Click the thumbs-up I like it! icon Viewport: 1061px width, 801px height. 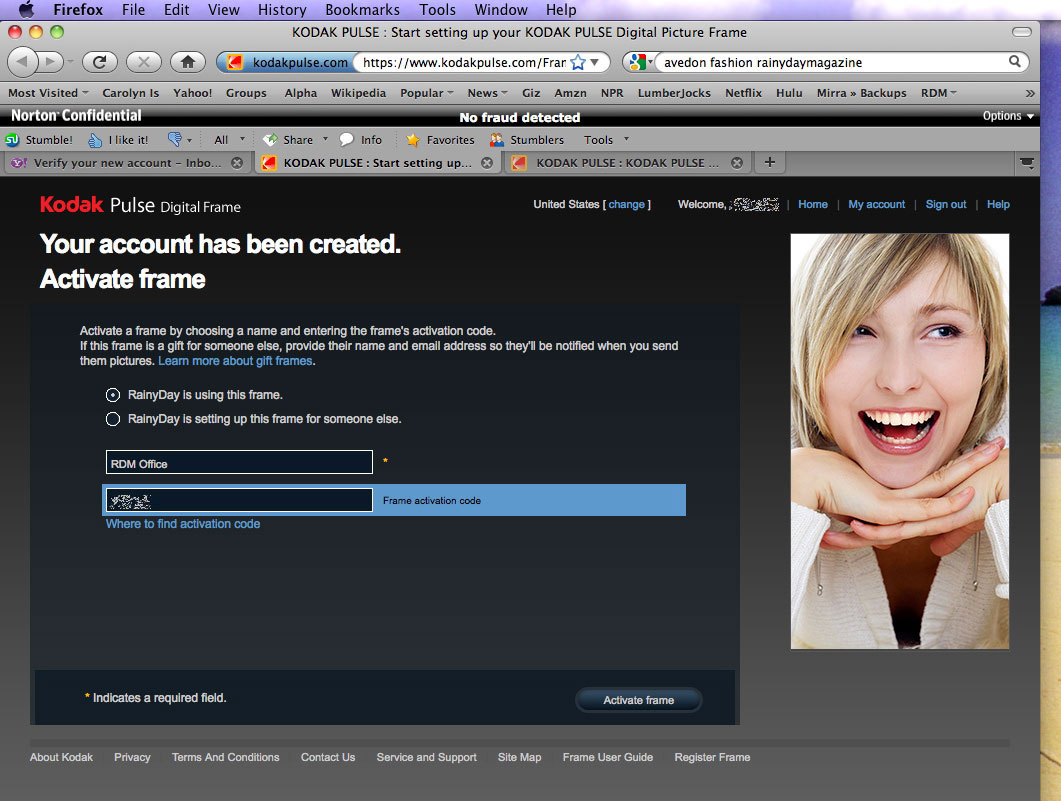tap(95, 140)
